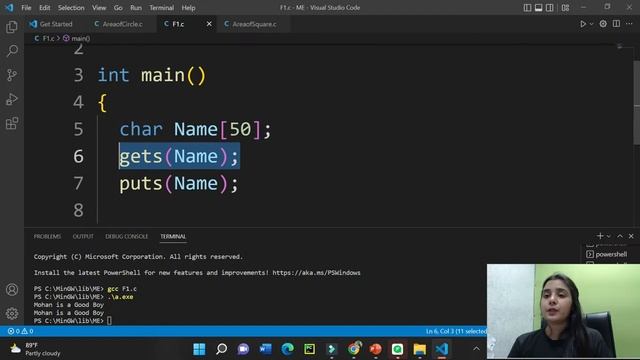This screenshot has height=360, width=640.
Task: Switch to the Problems panel tab
Action: [47, 236]
